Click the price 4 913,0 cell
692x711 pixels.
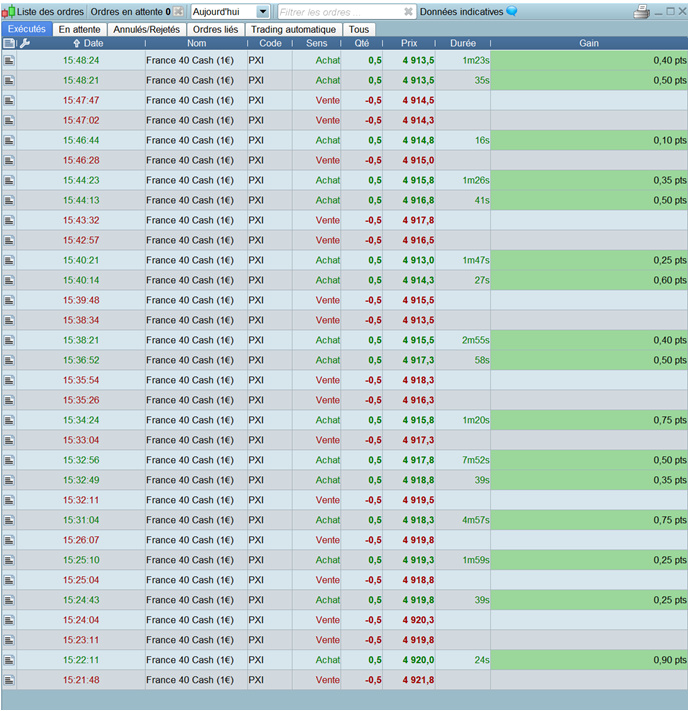(409, 260)
